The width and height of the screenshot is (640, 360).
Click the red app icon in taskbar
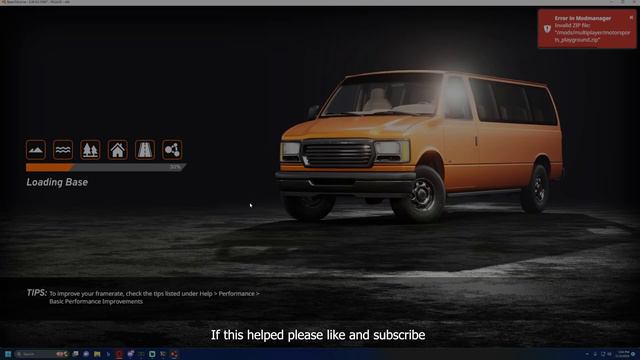tap(119, 354)
